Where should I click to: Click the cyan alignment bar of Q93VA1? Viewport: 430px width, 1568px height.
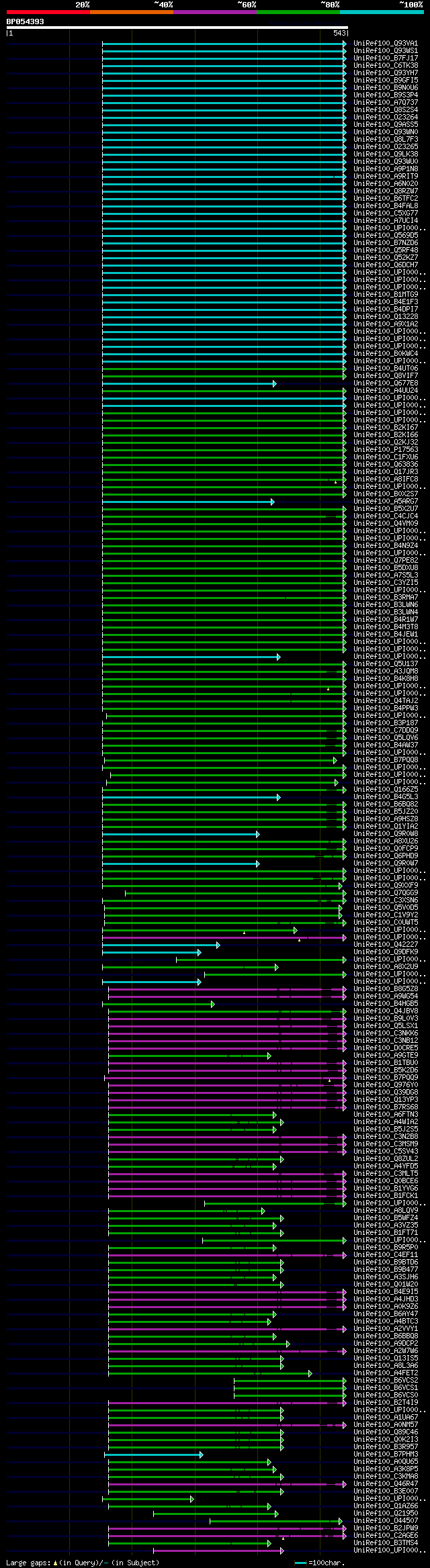[224, 43]
